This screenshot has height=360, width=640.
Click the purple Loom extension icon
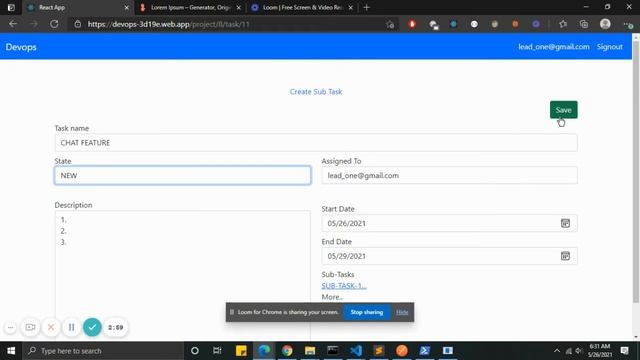(x=536, y=24)
